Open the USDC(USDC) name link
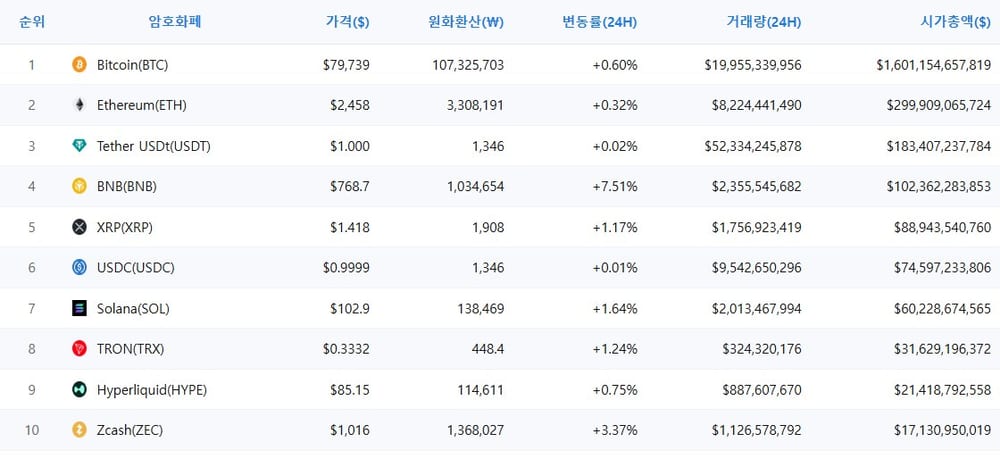 click(x=136, y=268)
